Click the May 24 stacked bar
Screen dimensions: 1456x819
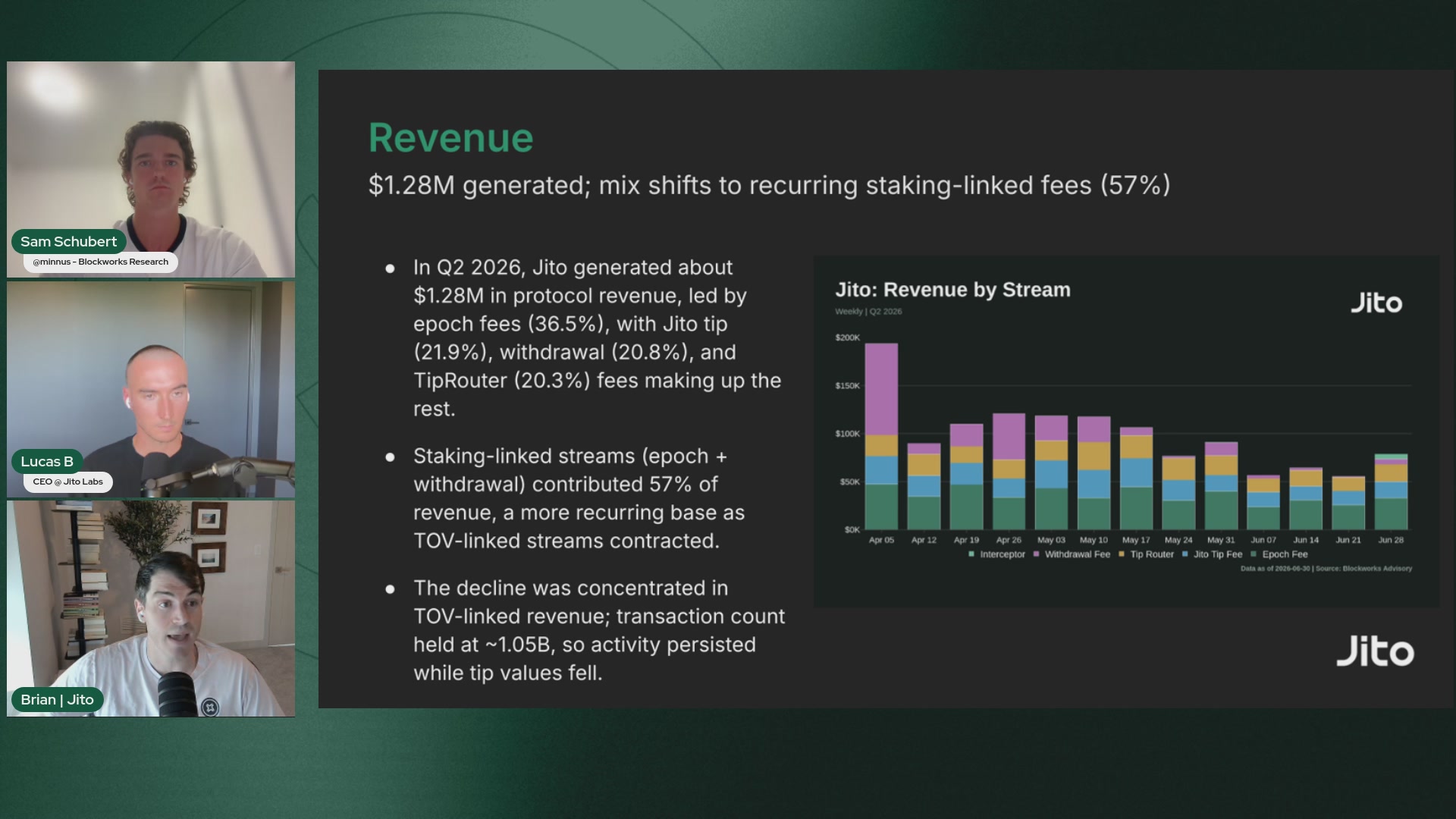1178,493
